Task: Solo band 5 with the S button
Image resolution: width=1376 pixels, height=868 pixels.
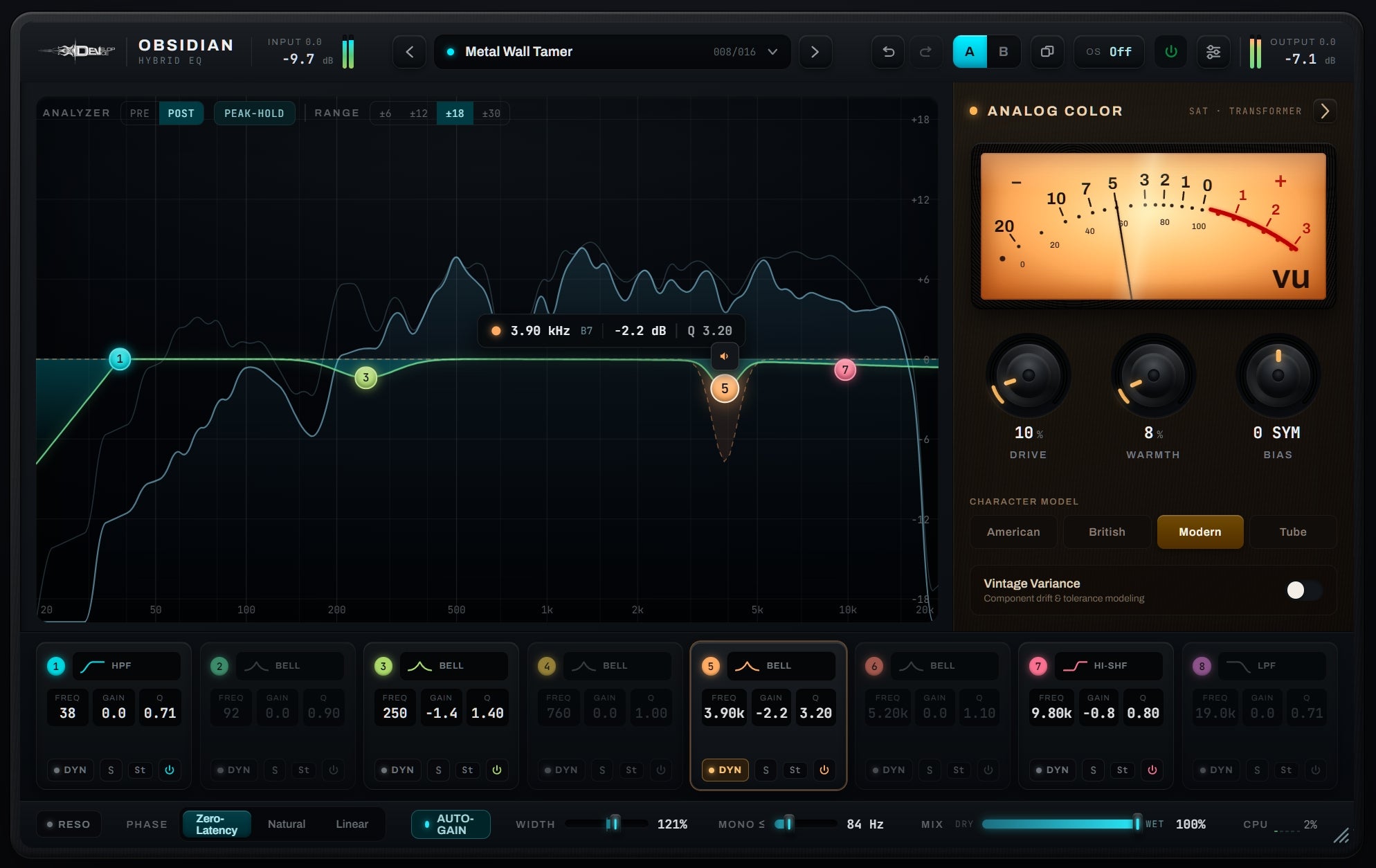Action: (x=766, y=770)
